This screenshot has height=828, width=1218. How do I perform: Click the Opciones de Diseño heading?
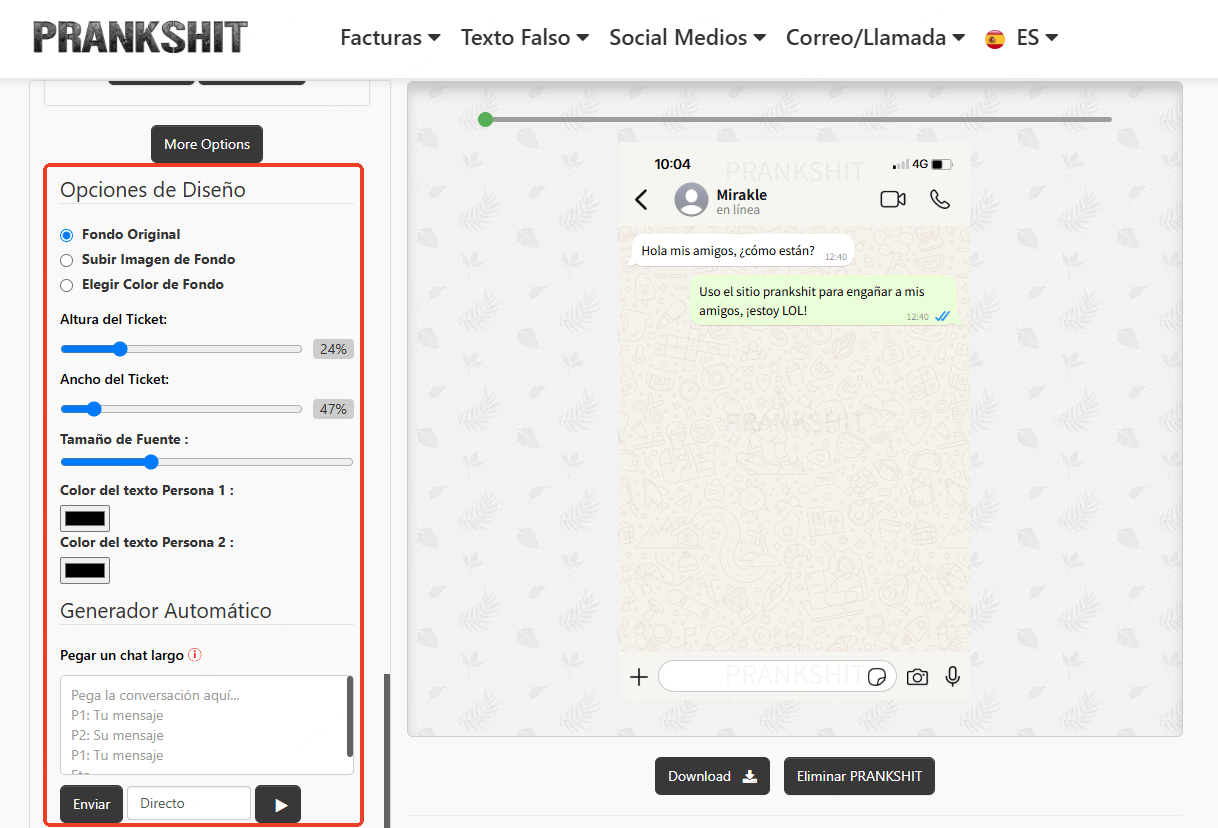point(153,190)
